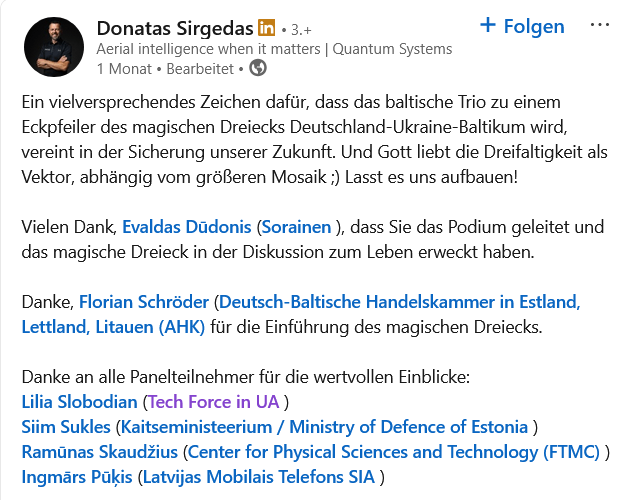Open the three-dot post options menu
The height and width of the screenshot is (500, 630).
click(x=599, y=26)
